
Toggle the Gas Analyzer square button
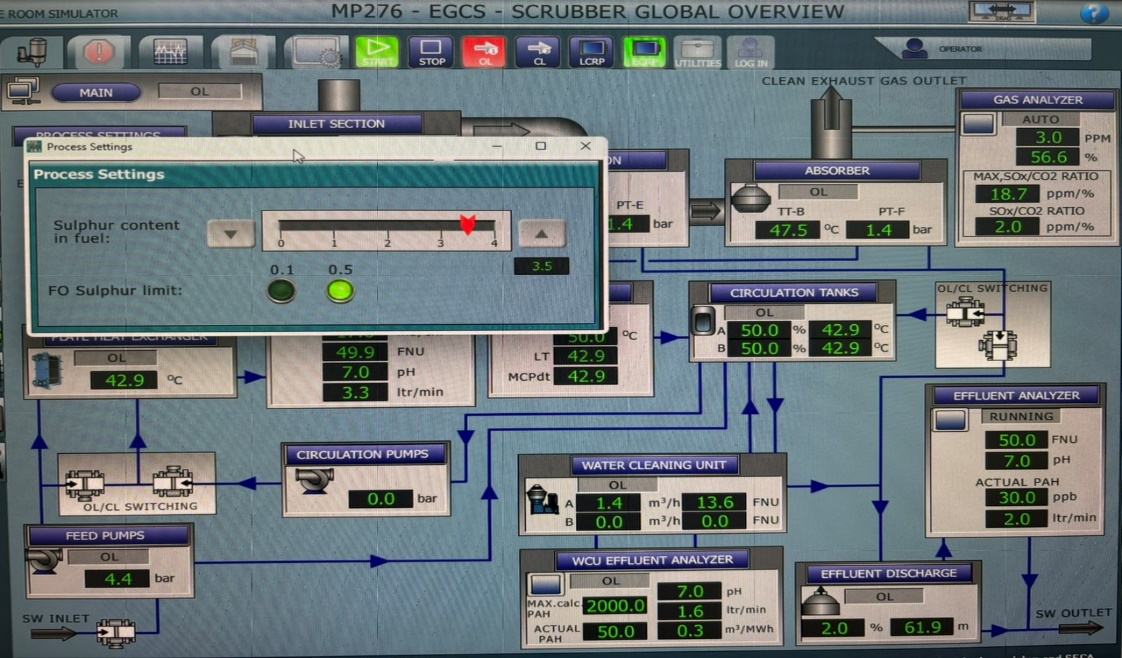coord(978,124)
